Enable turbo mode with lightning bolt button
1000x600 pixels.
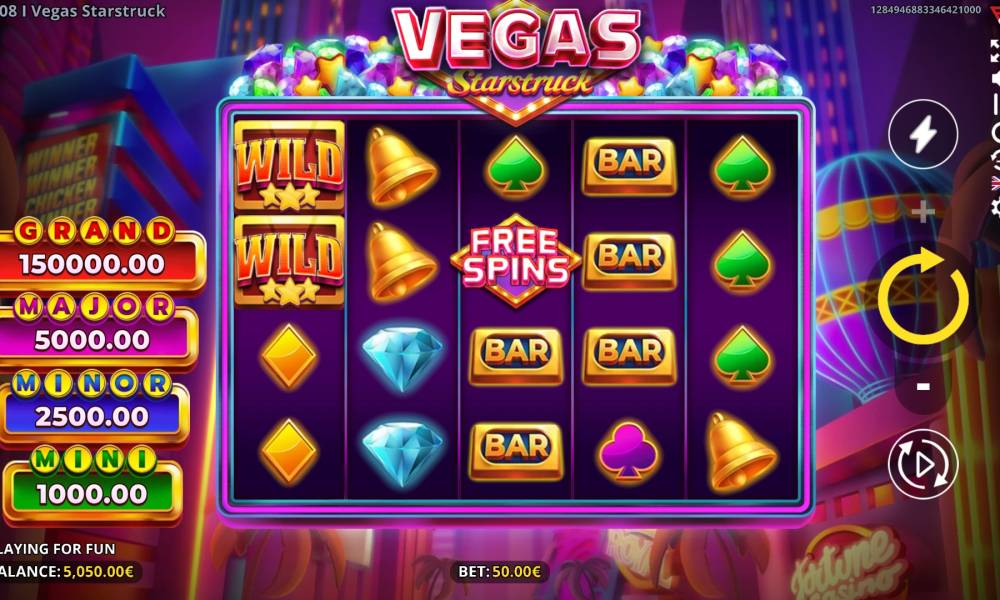[x=923, y=135]
